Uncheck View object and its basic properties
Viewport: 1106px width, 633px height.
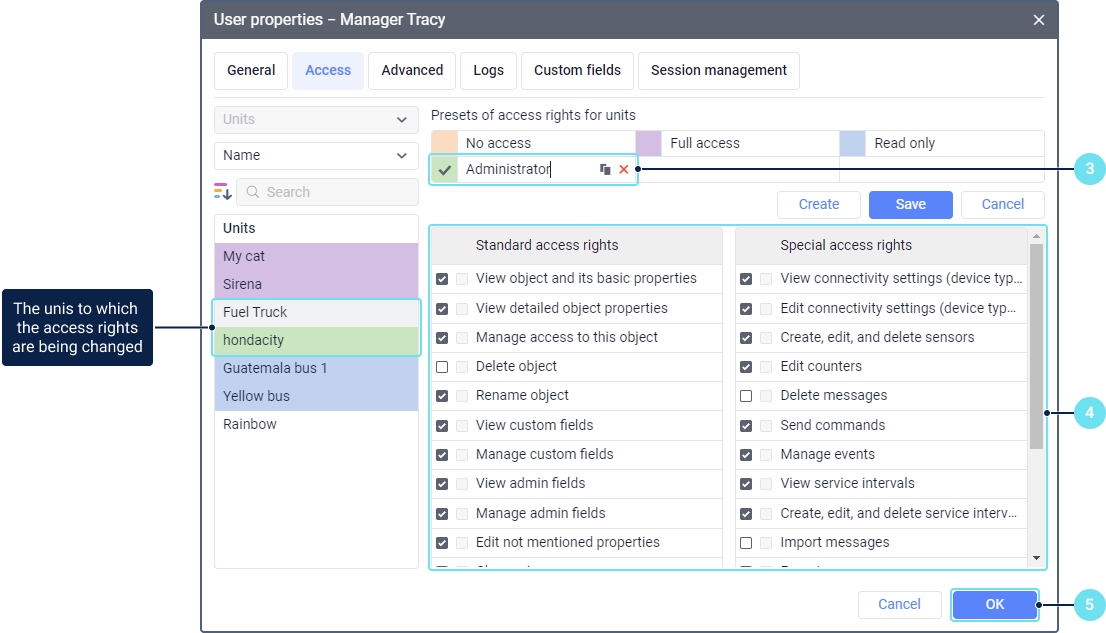pyautogui.click(x=442, y=279)
